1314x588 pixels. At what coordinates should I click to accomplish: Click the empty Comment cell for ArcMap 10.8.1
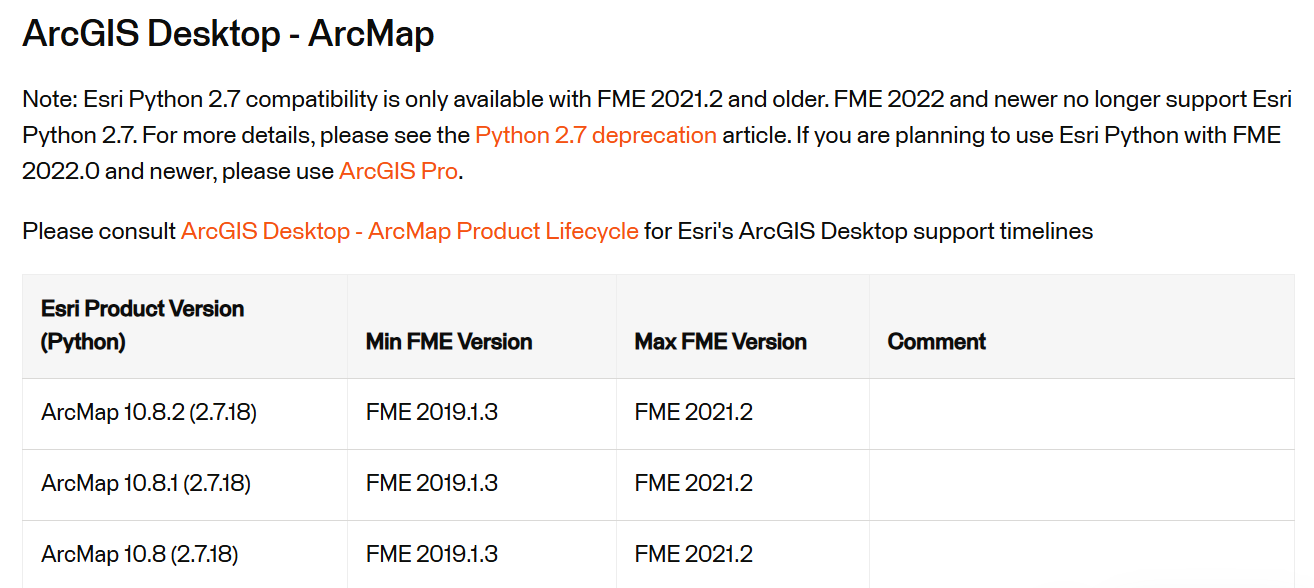1082,484
